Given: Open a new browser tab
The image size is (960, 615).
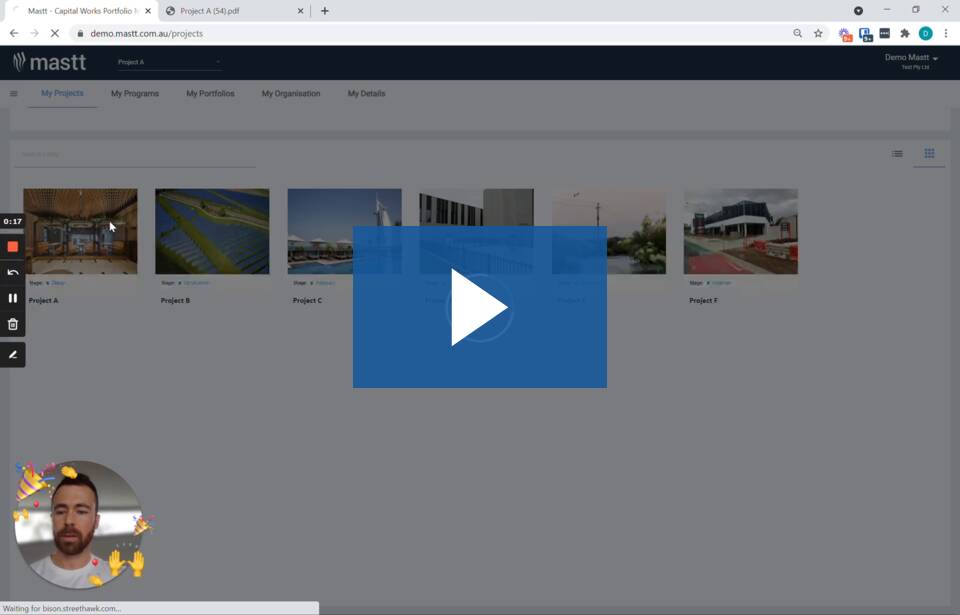Looking at the screenshot, I should (324, 11).
